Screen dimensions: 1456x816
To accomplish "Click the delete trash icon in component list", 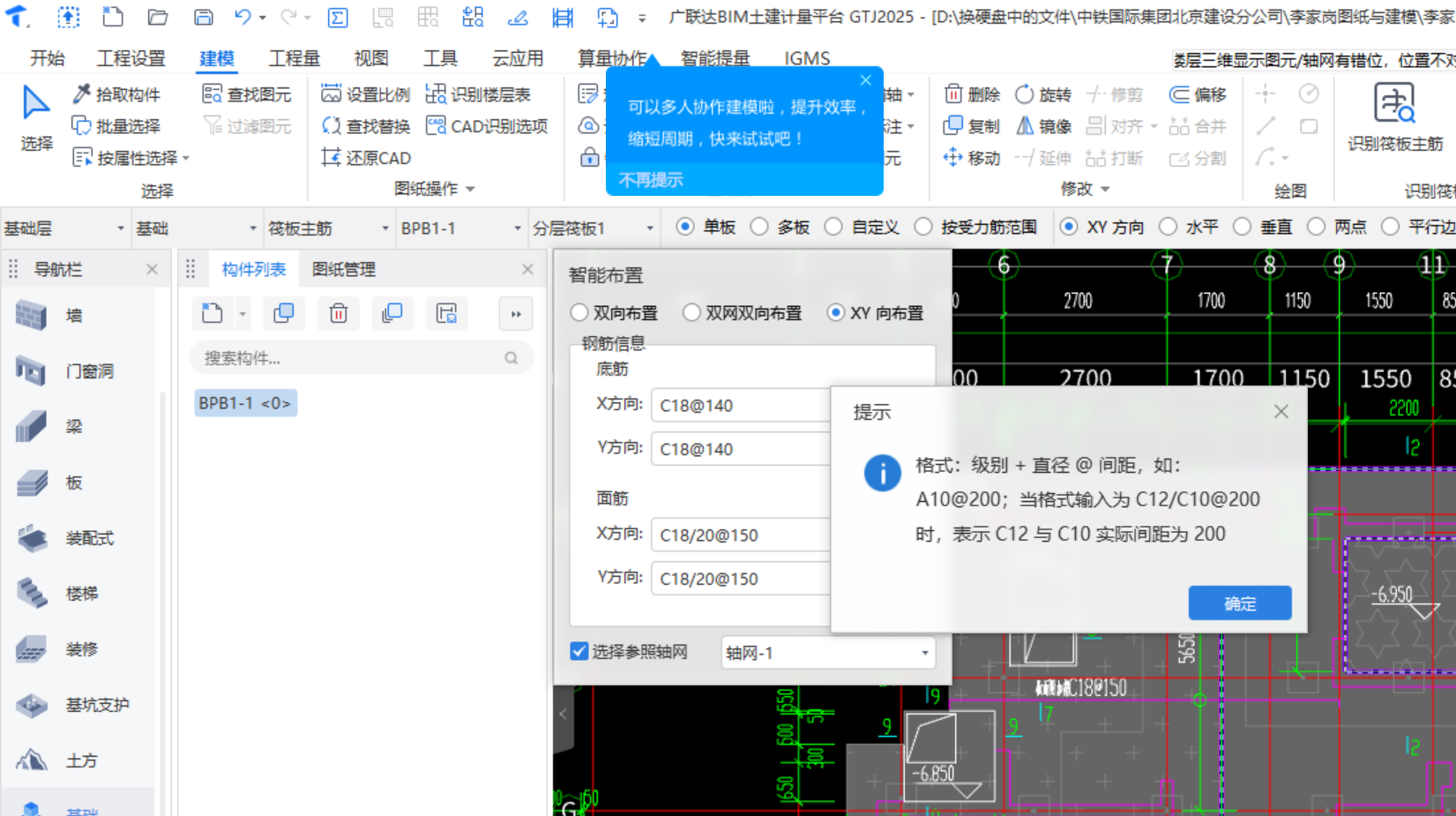I will click(339, 313).
